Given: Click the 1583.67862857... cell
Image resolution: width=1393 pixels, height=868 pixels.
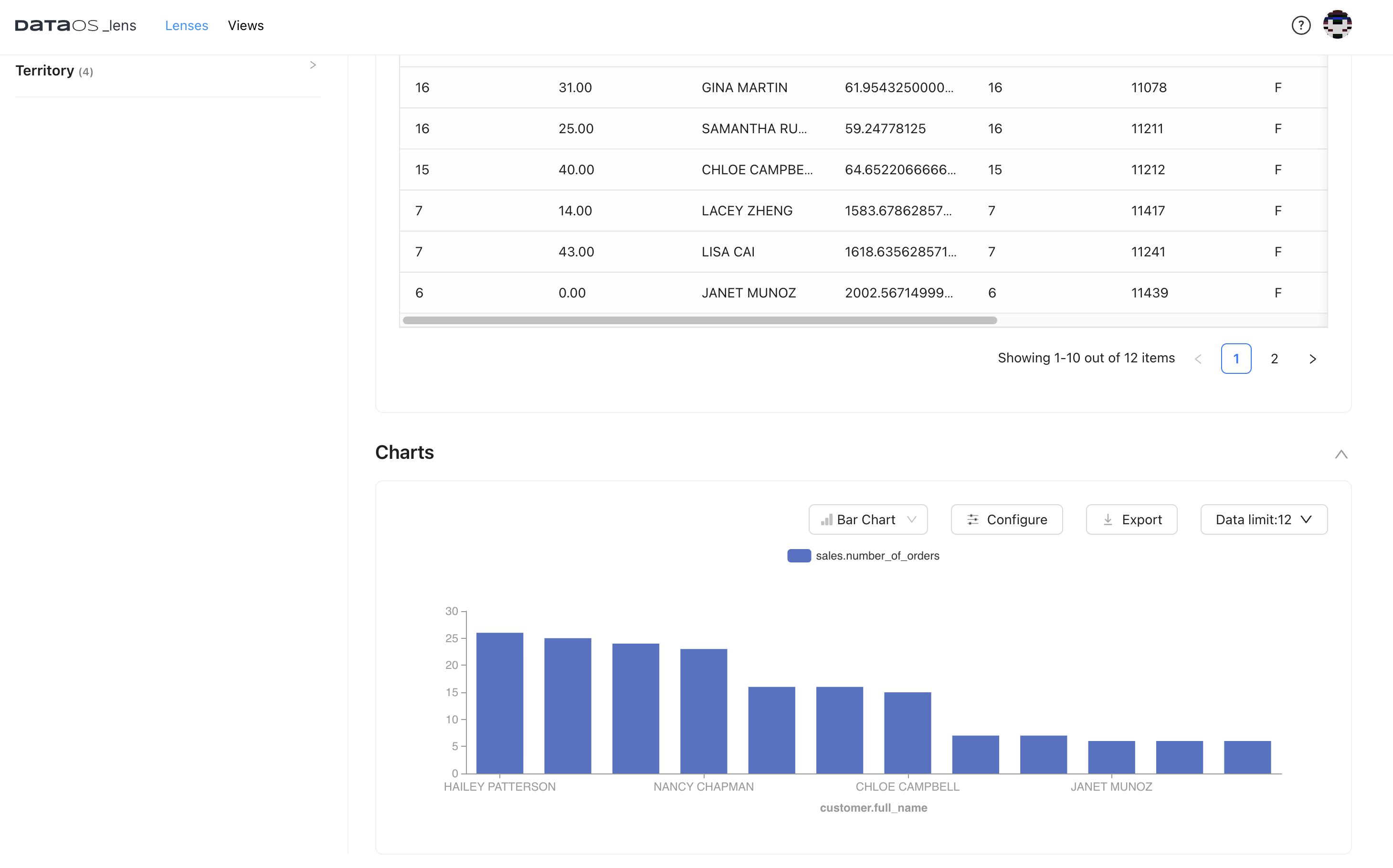Looking at the screenshot, I should 898,211.
